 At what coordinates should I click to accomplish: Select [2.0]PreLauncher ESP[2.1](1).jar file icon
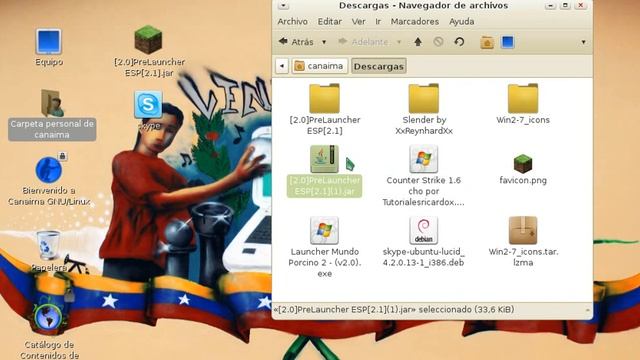pos(324,159)
